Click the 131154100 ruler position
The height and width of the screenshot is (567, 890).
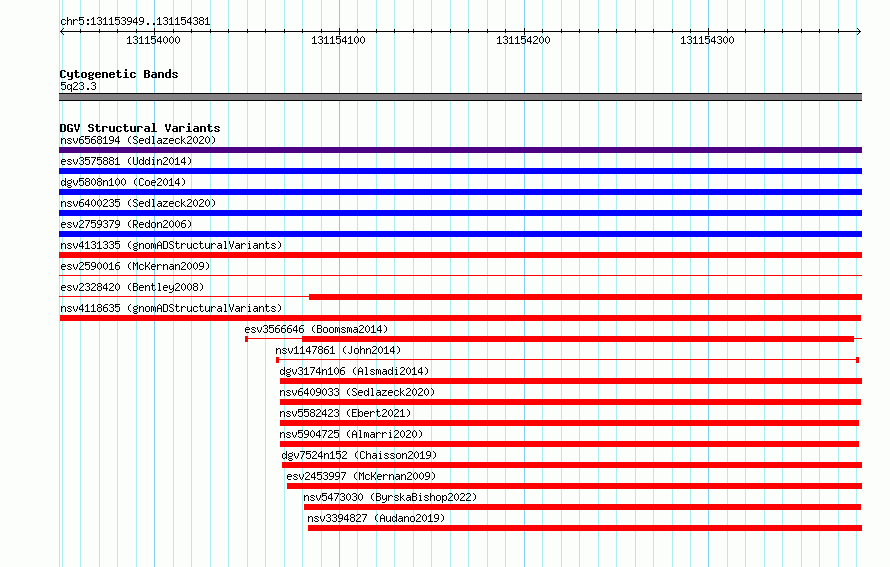(x=338, y=40)
